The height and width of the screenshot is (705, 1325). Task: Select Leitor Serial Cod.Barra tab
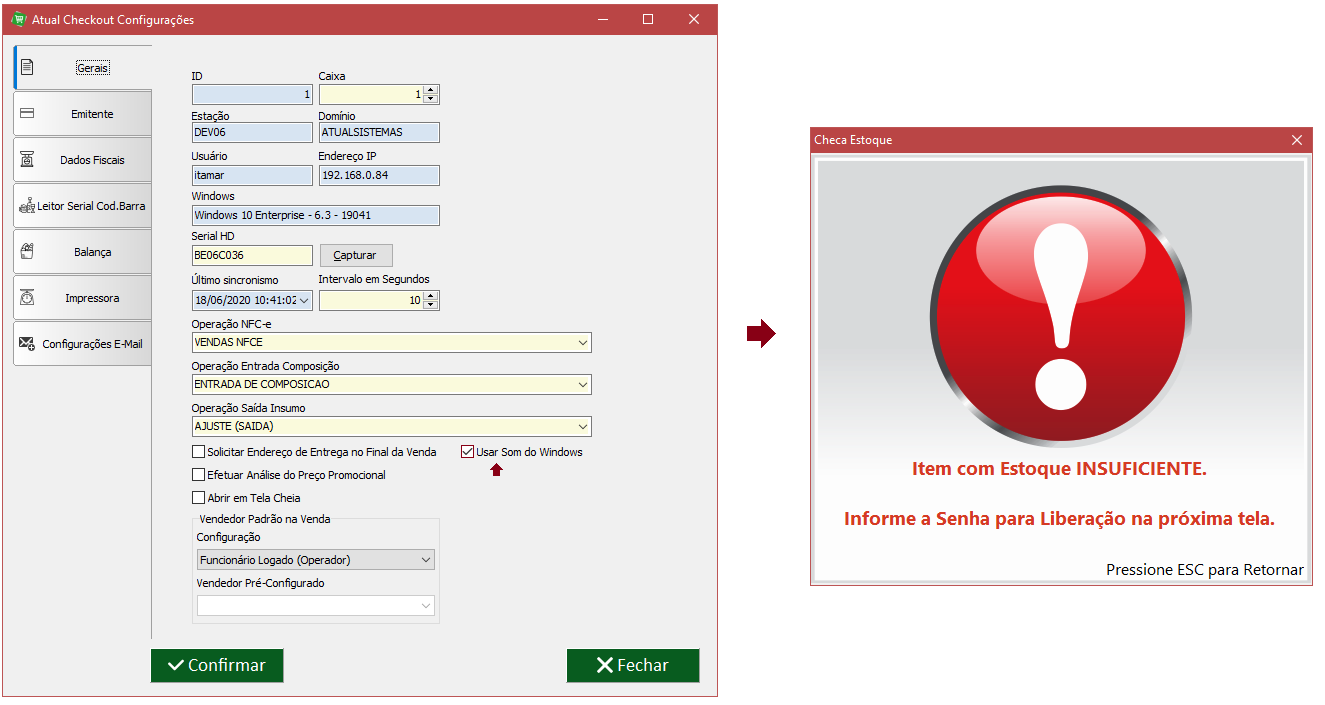[82, 206]
